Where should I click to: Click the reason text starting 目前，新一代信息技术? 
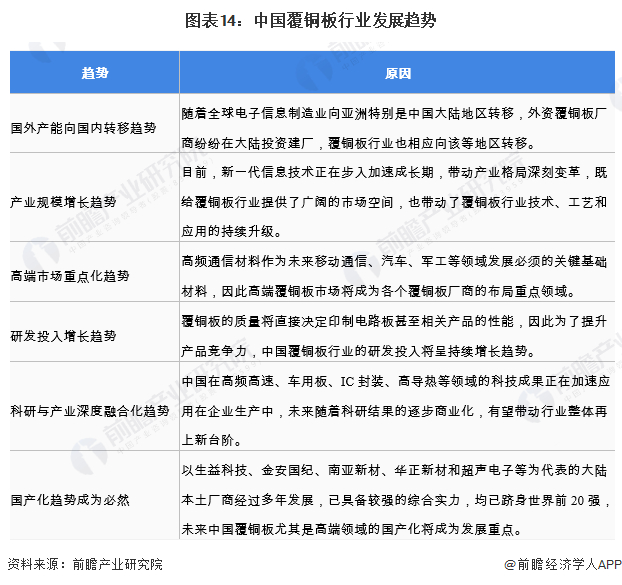(x=394, y=202)
